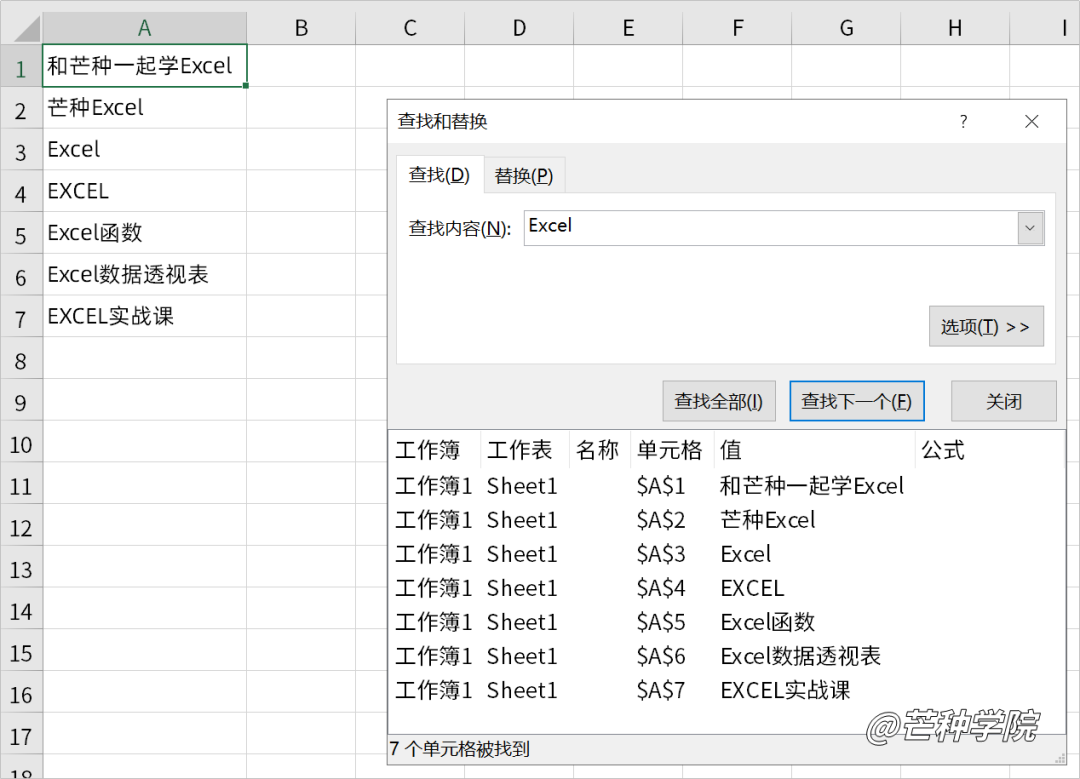Click the 查找全部(I) button
Image resolution: width=1080 pixels, height=779 pixels.
(x=718, y=401)
